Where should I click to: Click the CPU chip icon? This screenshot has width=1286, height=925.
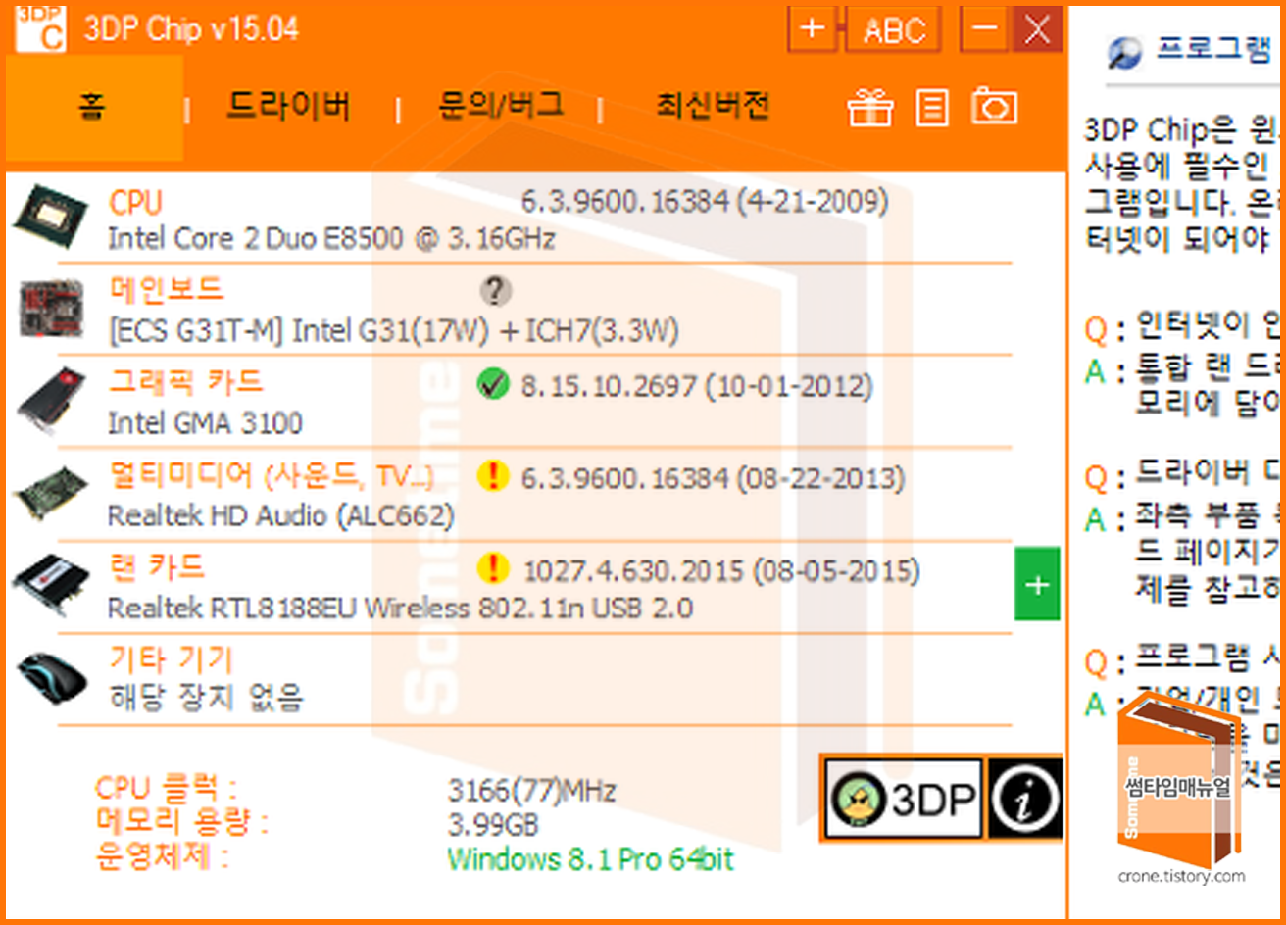click(52, 216)
